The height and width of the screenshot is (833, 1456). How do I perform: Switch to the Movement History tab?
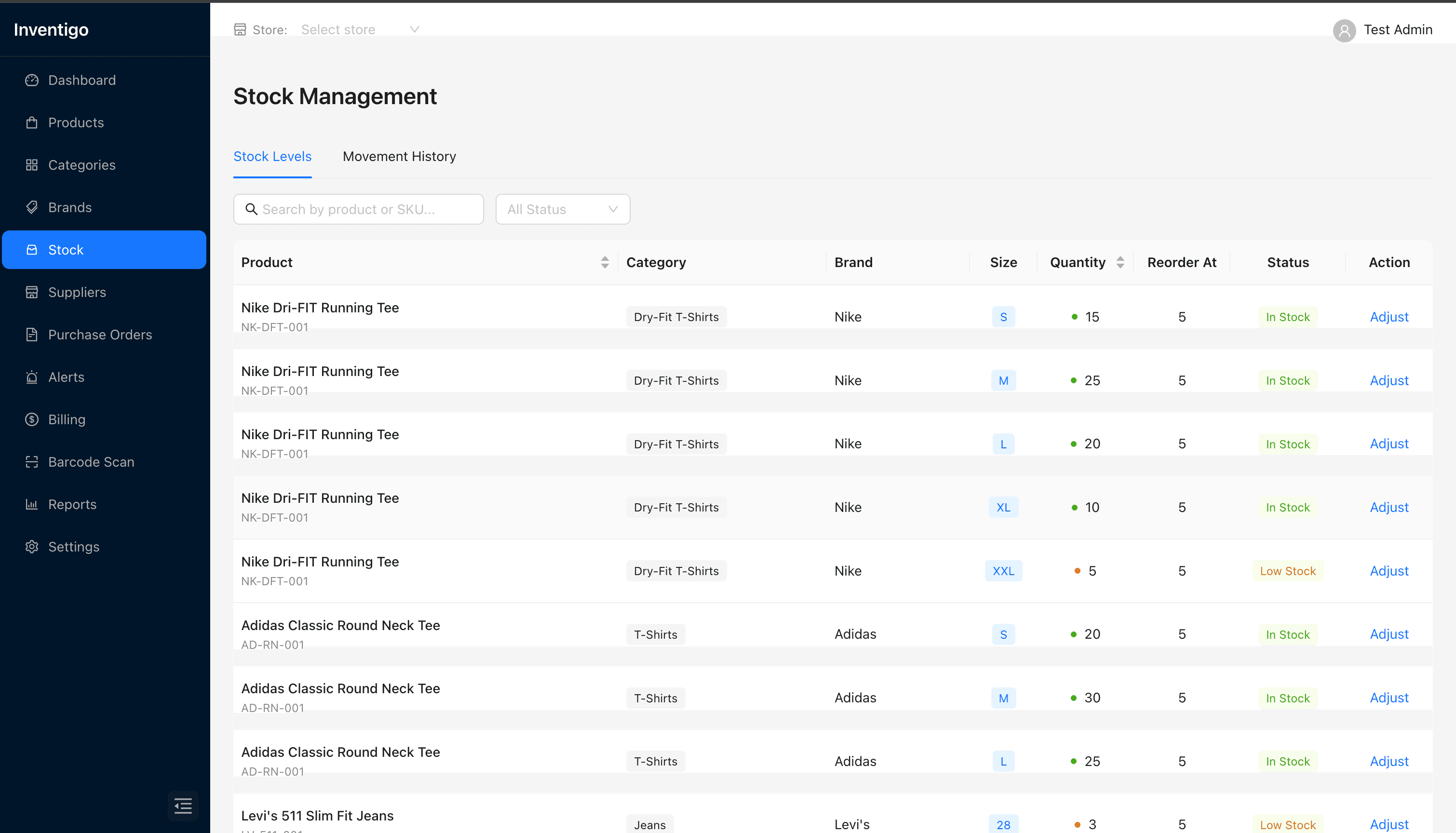coord(399,156)
